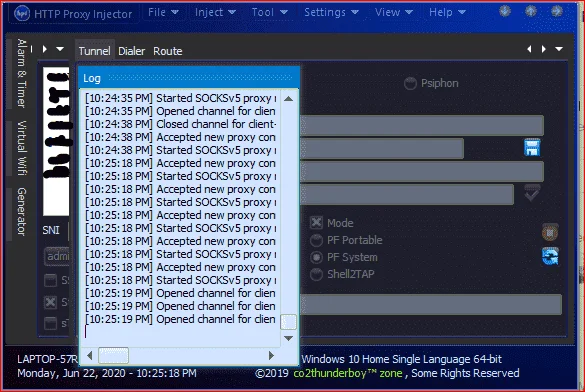Image resolution: width=585 pixels, height=392 pixels.
Task: Click the Log vertical scrollbar thumb
Action: 288,322
